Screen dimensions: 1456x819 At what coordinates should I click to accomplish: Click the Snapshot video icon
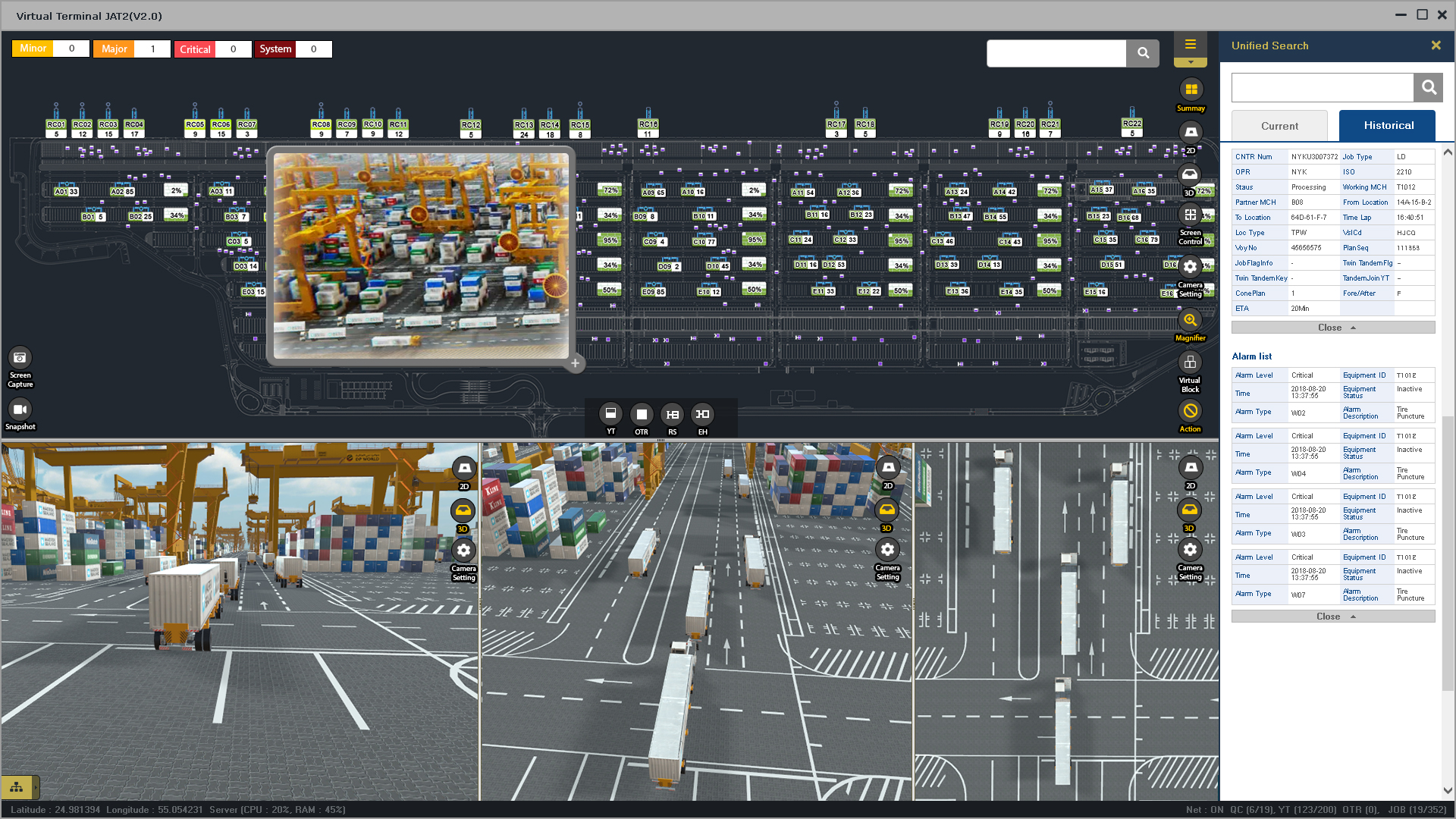(x=20, y=409)
